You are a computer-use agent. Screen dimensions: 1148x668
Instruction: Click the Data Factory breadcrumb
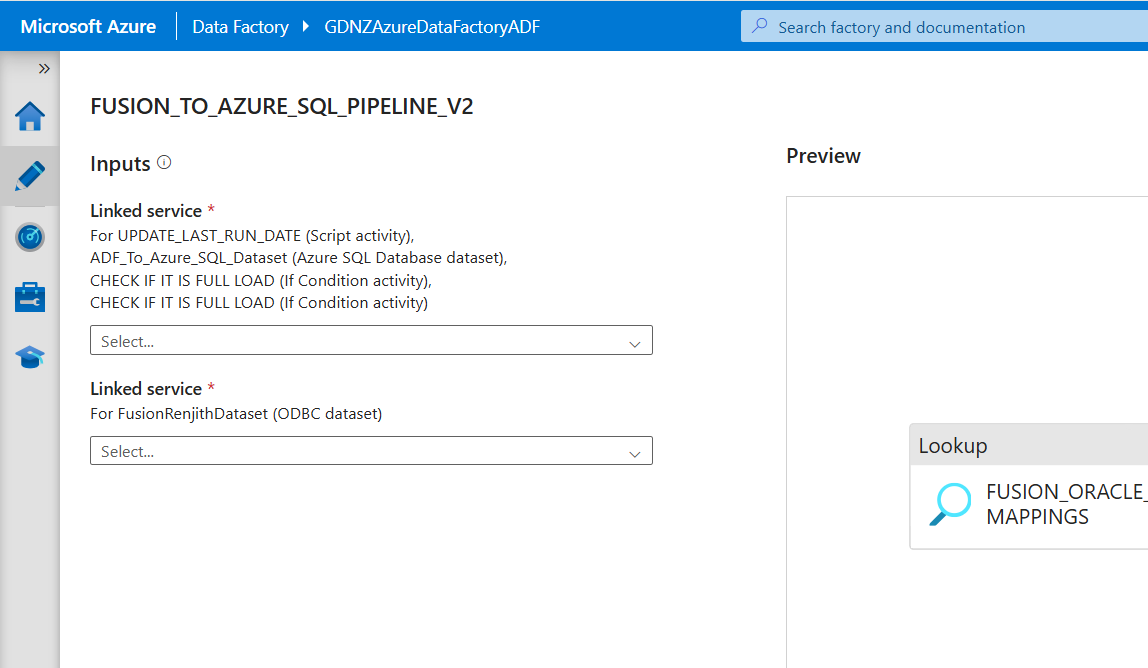click(x=240, y=27)
